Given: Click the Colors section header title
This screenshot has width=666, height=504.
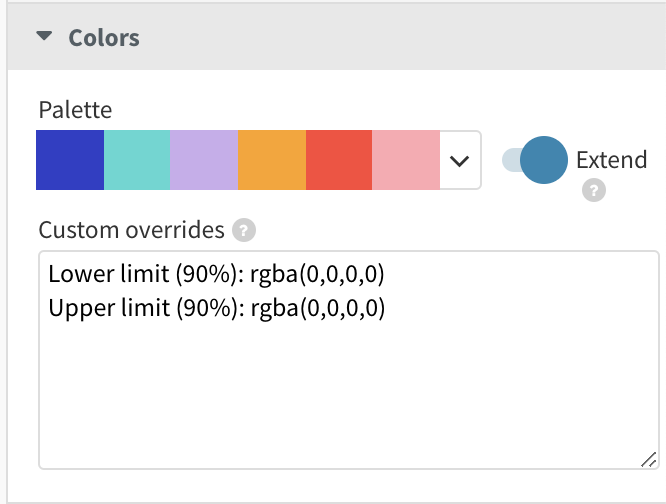Looking at the screenshot, I should [x=104, y=38].
